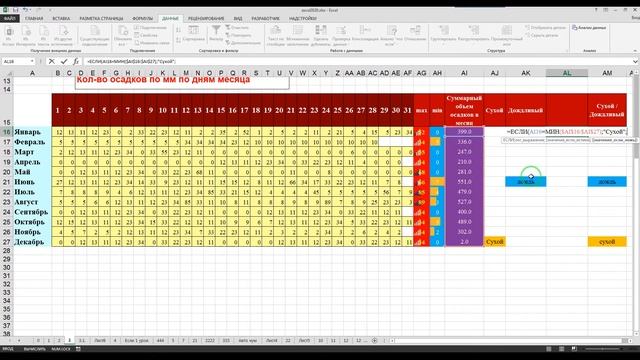Screen dimensions: 640x360
Task: Click the Flash Fill icon
Action: (x=298, y=36)
